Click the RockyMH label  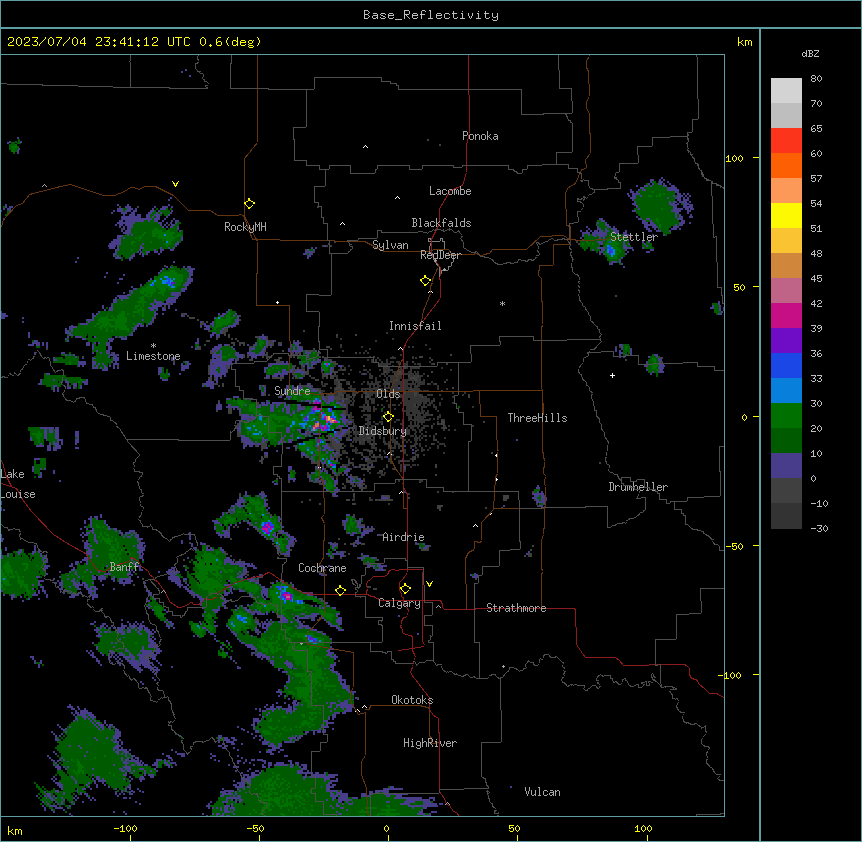[245, 227]
